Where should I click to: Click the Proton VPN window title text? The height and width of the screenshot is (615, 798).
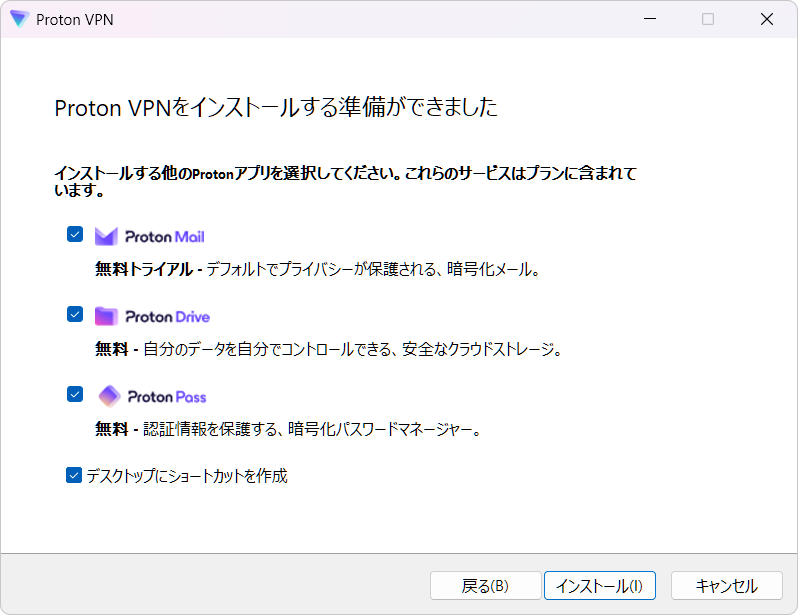[75, 19]
